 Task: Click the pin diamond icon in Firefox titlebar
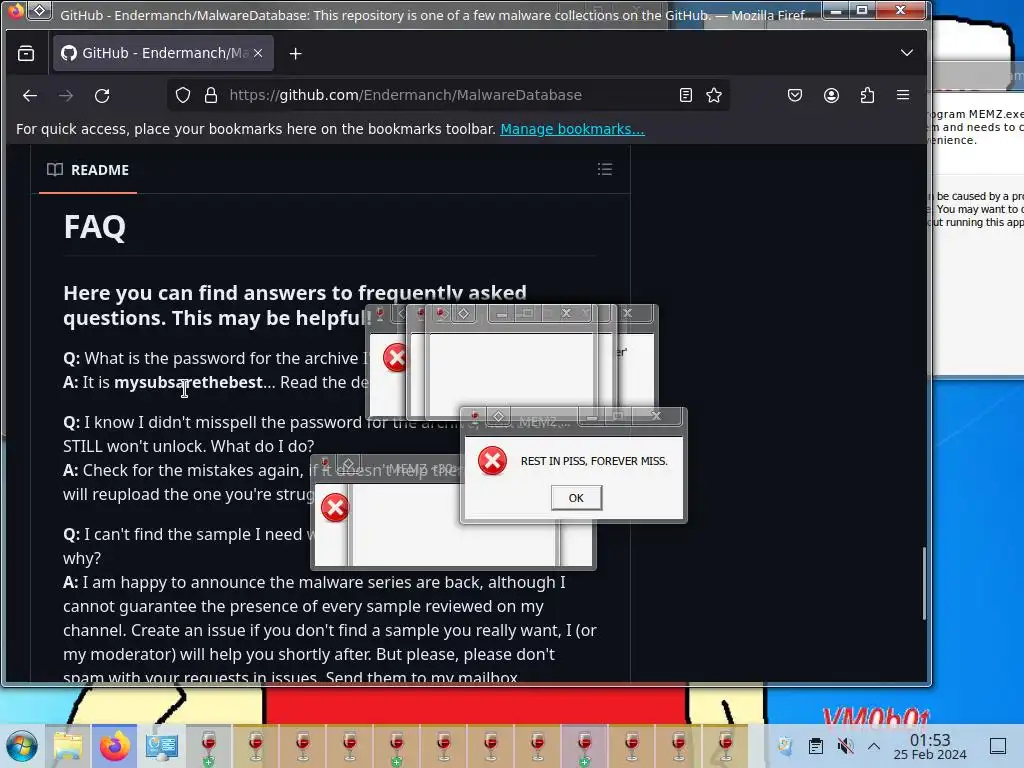40,10
